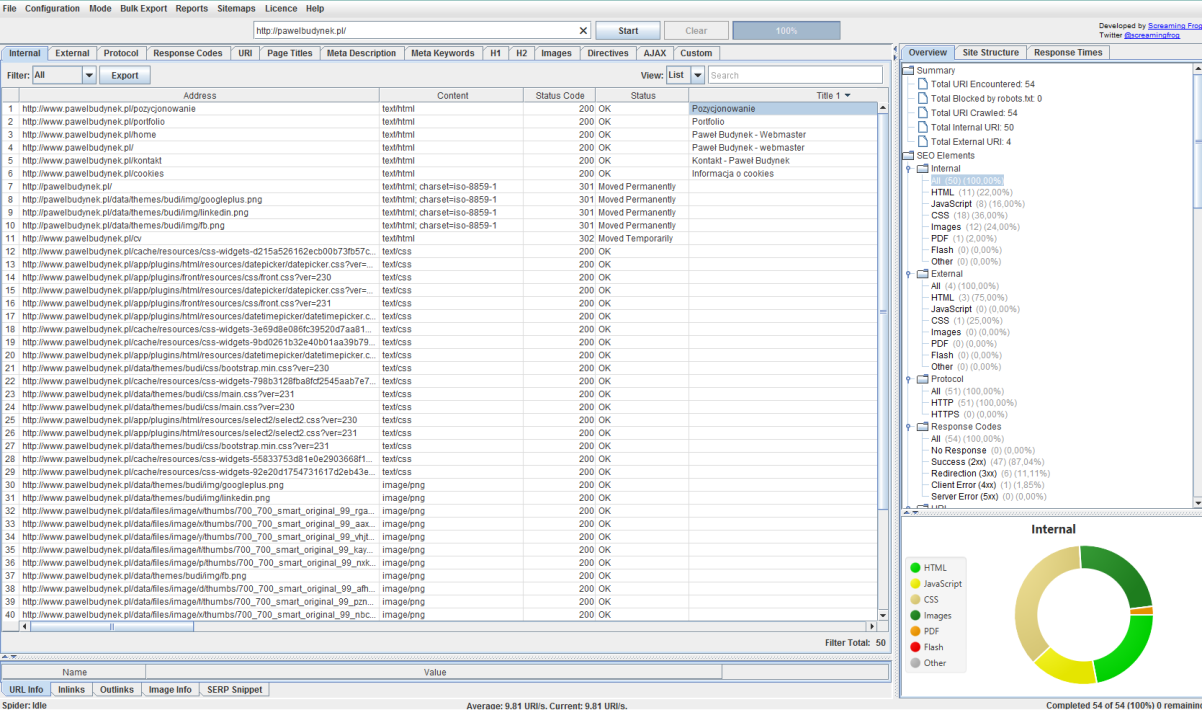
Task: Clear the URL field with the X icon
Action: [584, 31]
